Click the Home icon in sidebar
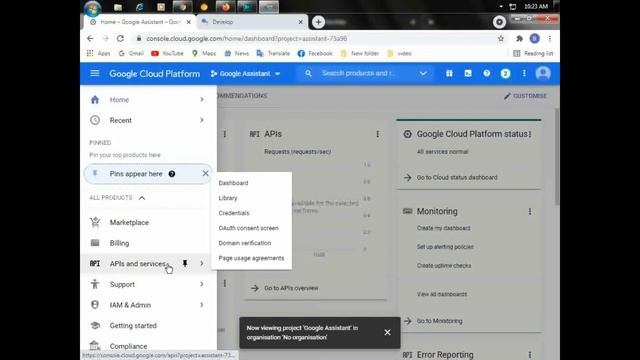Screen dimensions: 640x360 click(x=95, y=100)
